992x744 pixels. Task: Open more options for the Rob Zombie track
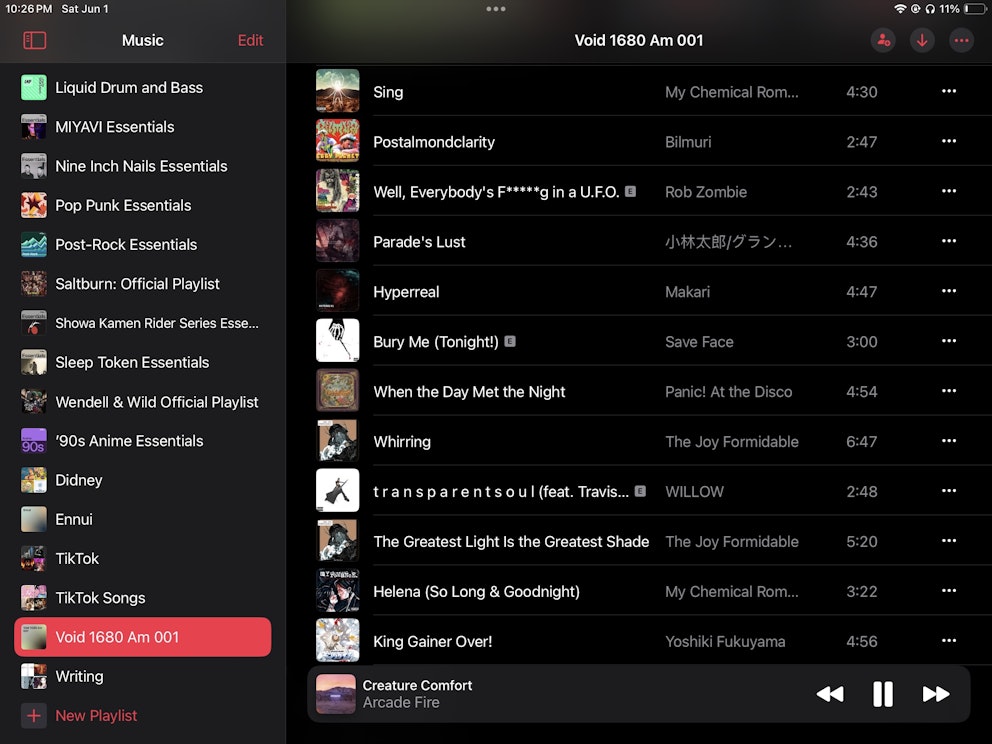tap(948, 191)
